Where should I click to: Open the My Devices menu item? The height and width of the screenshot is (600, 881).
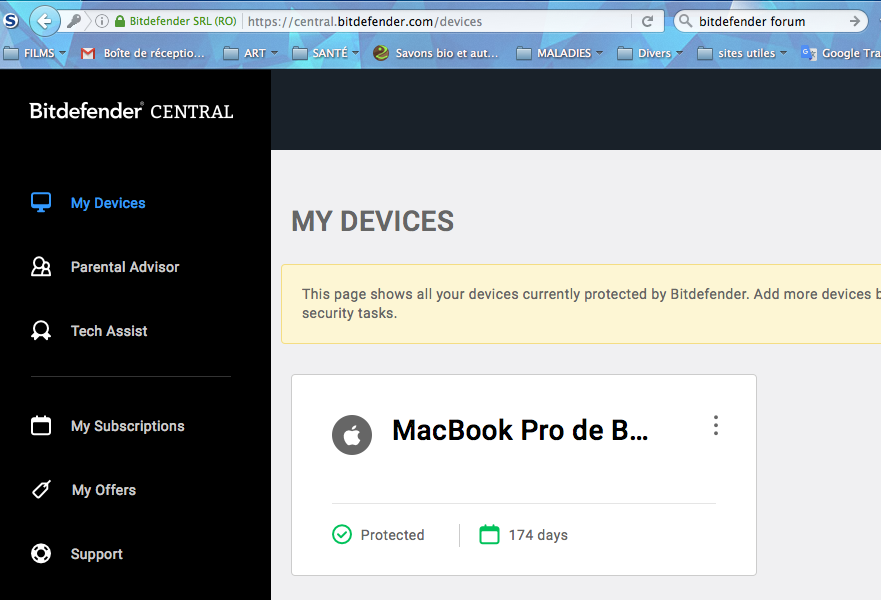tap(108, 203)
